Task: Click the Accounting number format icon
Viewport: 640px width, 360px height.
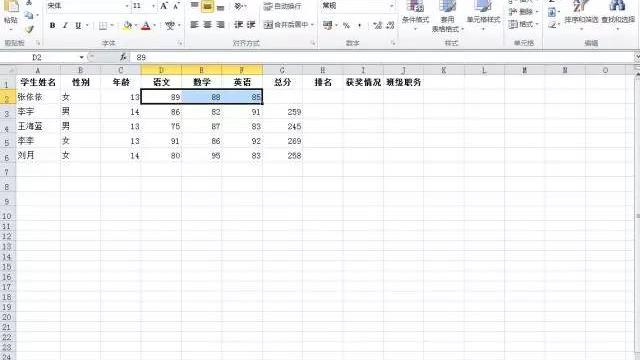Action: coord(327,25)
